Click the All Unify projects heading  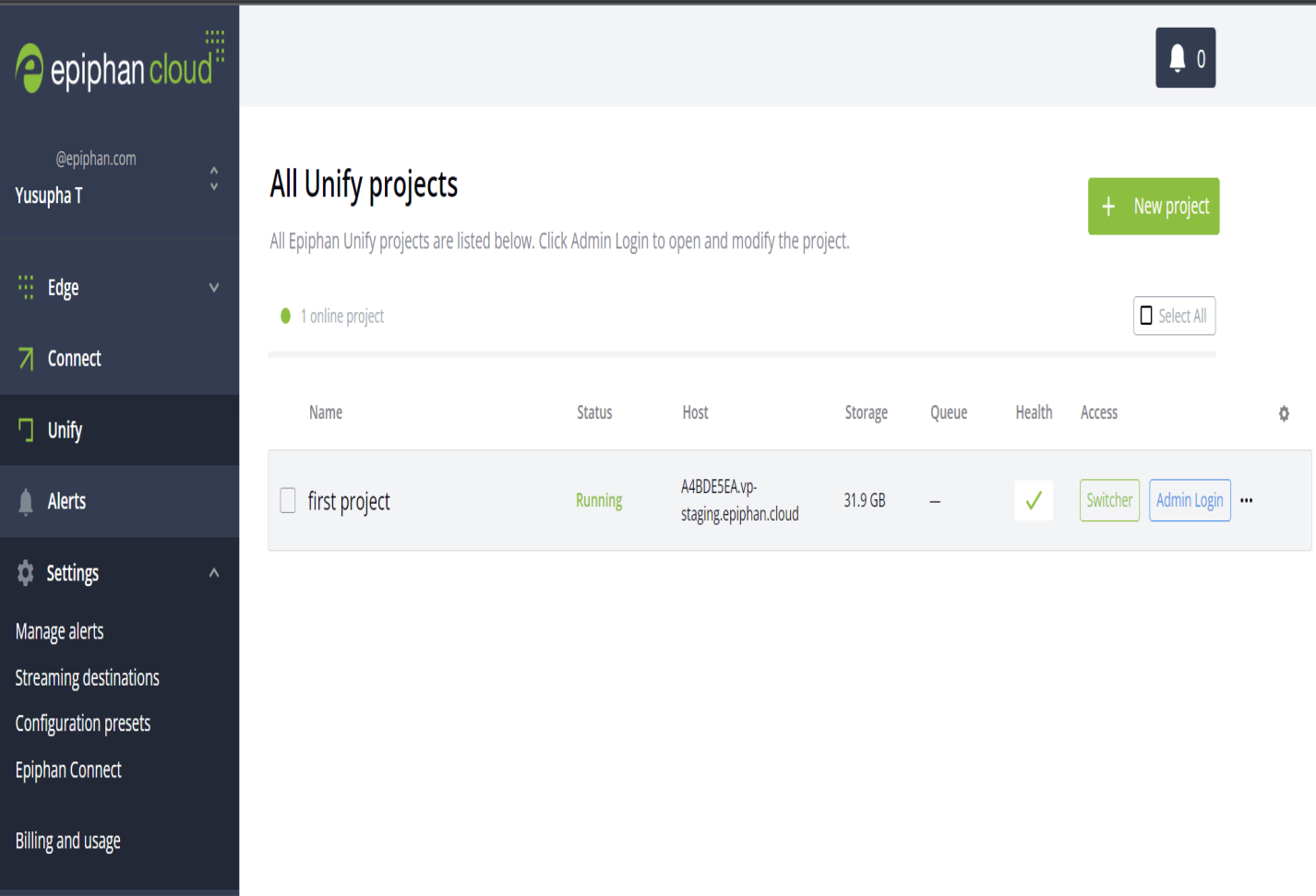coord(364,185)
